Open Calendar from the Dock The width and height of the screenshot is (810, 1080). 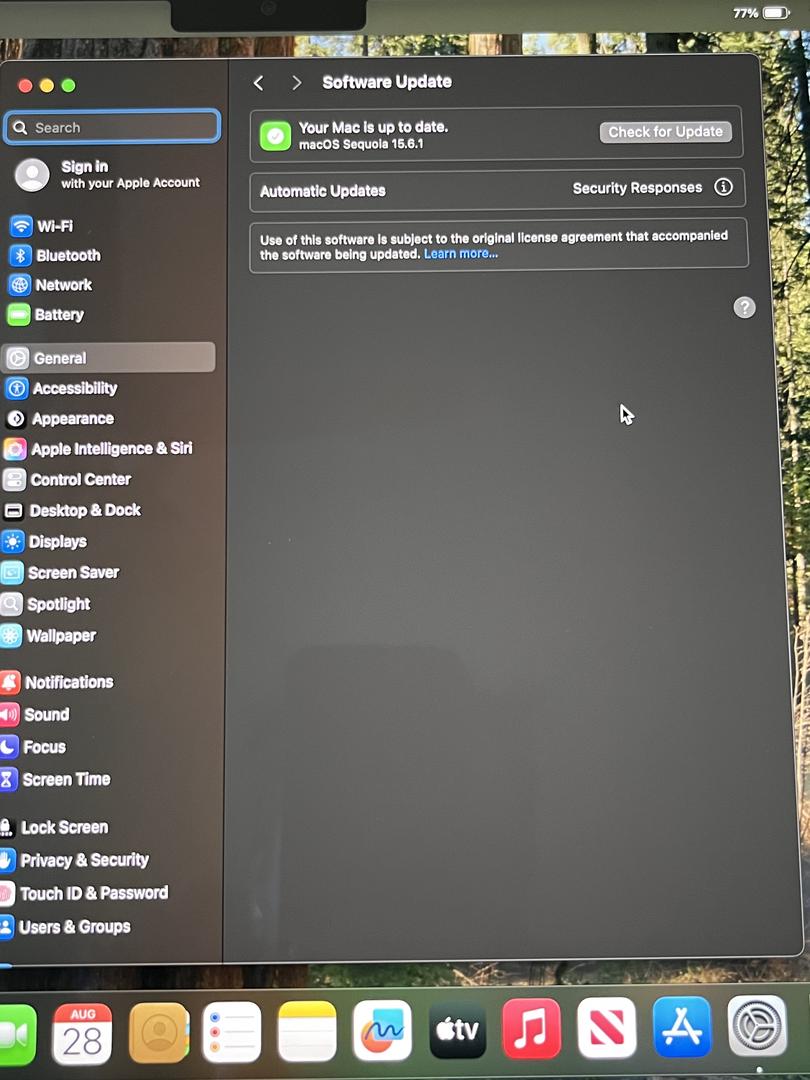(82, 1033)
